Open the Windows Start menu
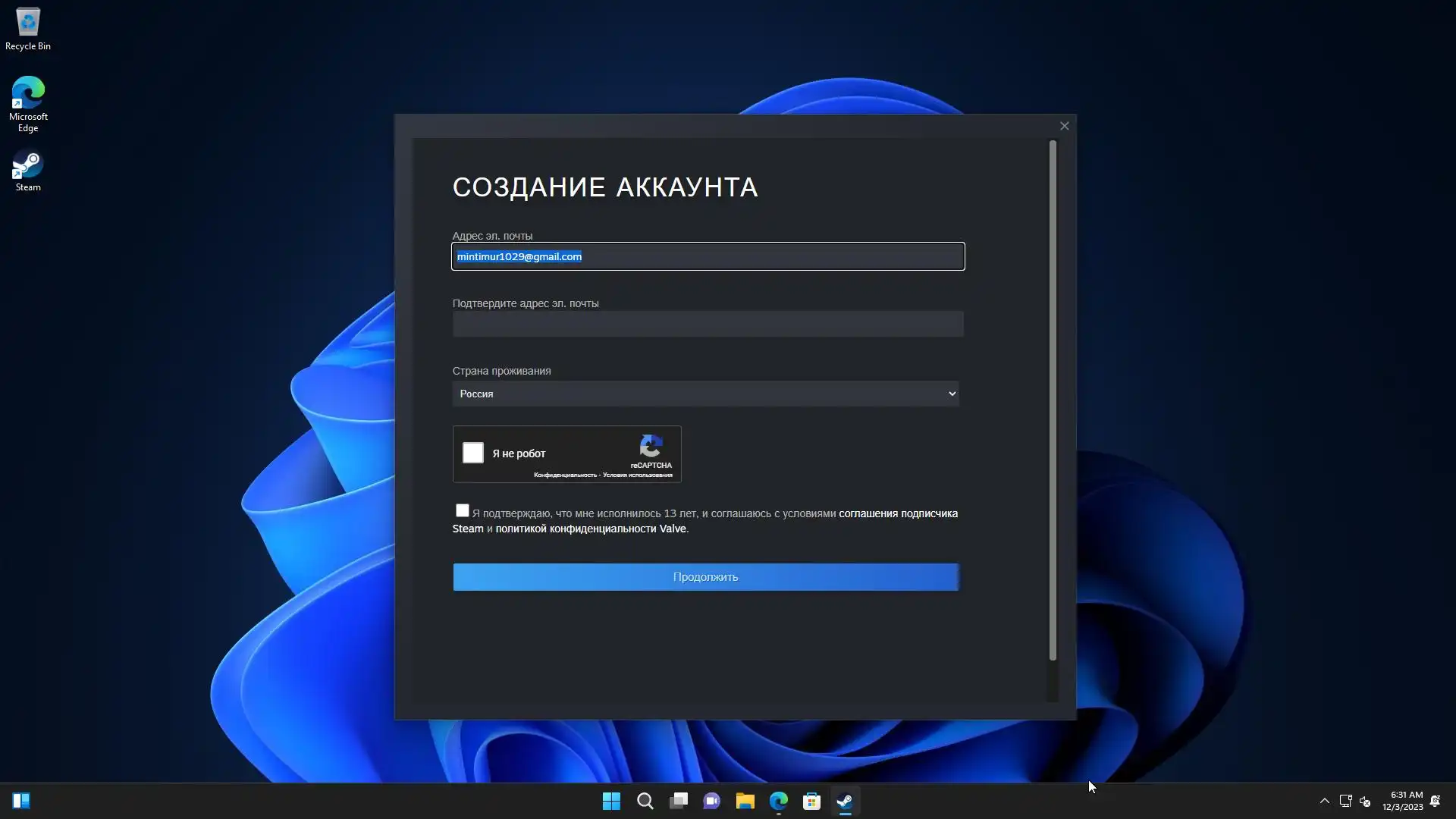 (611, 801)
